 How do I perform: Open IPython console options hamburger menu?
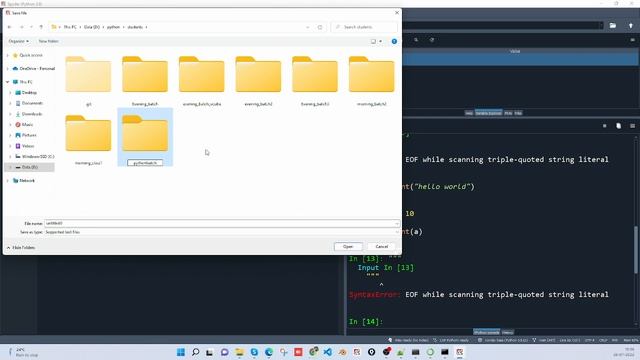(632, 126)
